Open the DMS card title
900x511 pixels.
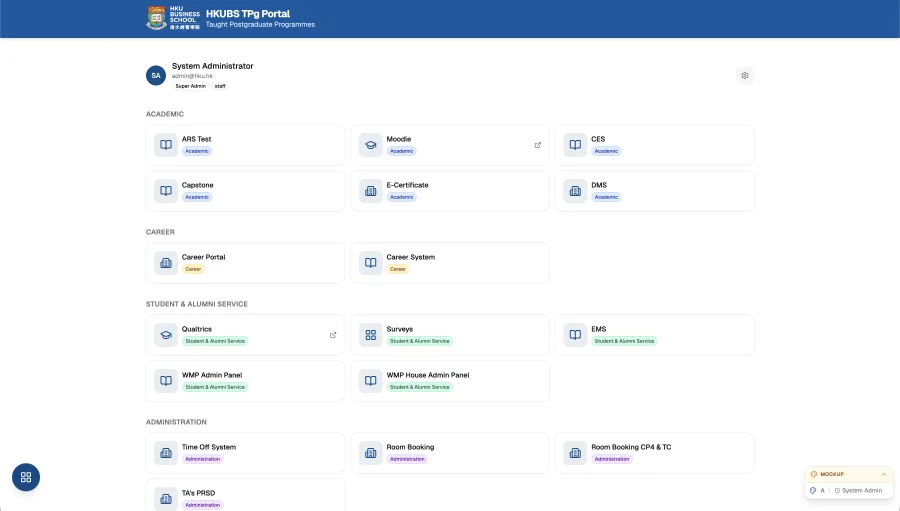tap(599, 185)
